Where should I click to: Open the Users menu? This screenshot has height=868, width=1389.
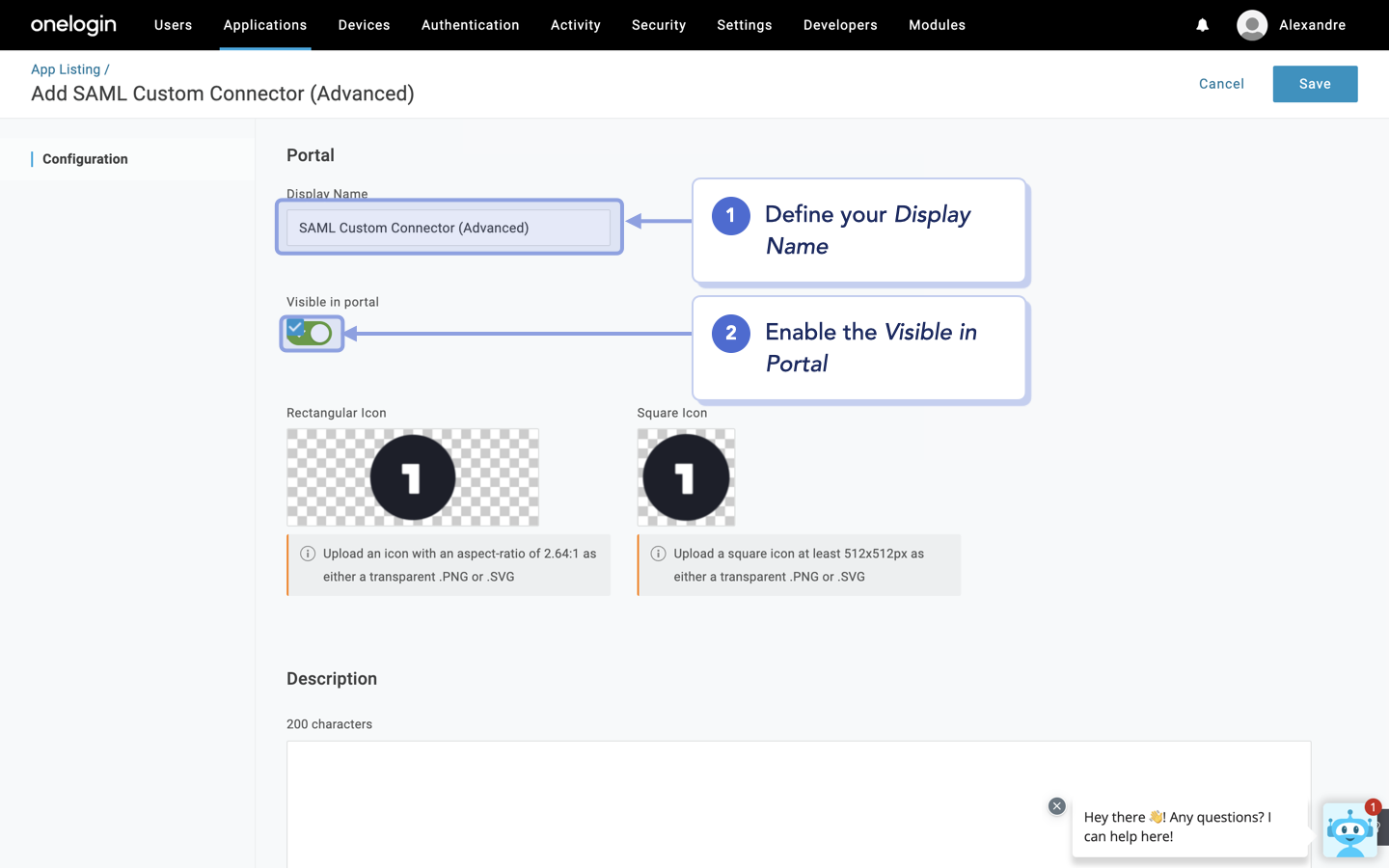[174, 25]
